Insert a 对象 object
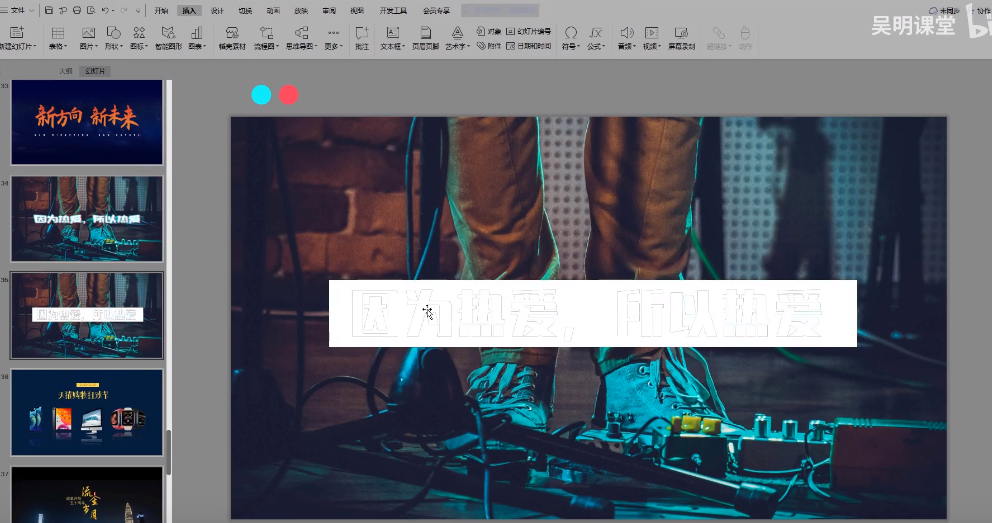The width and height of the screenshot is (992, 523). (x=488, y=31)
